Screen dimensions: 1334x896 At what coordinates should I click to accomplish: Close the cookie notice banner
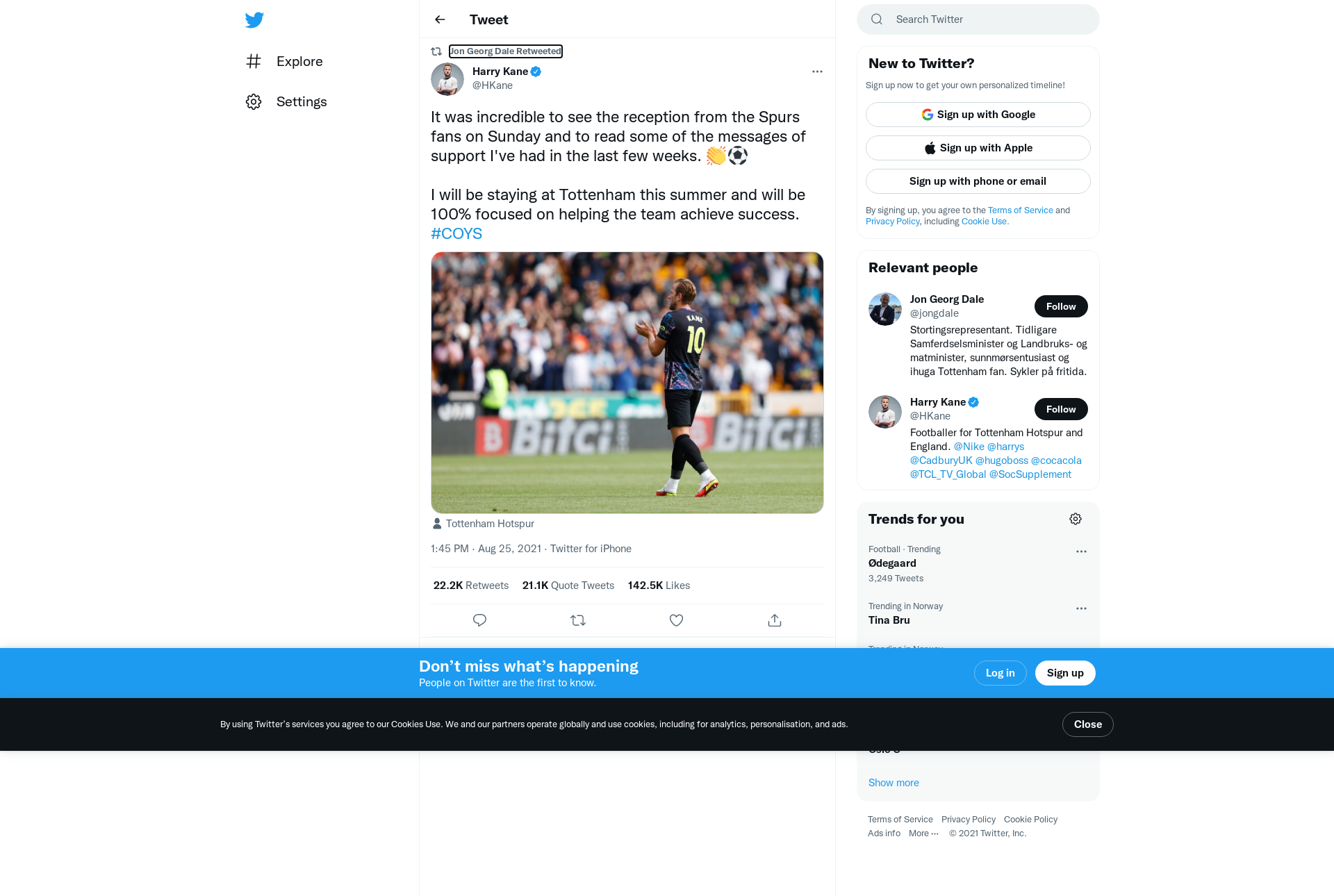[x=1087, y=724]
